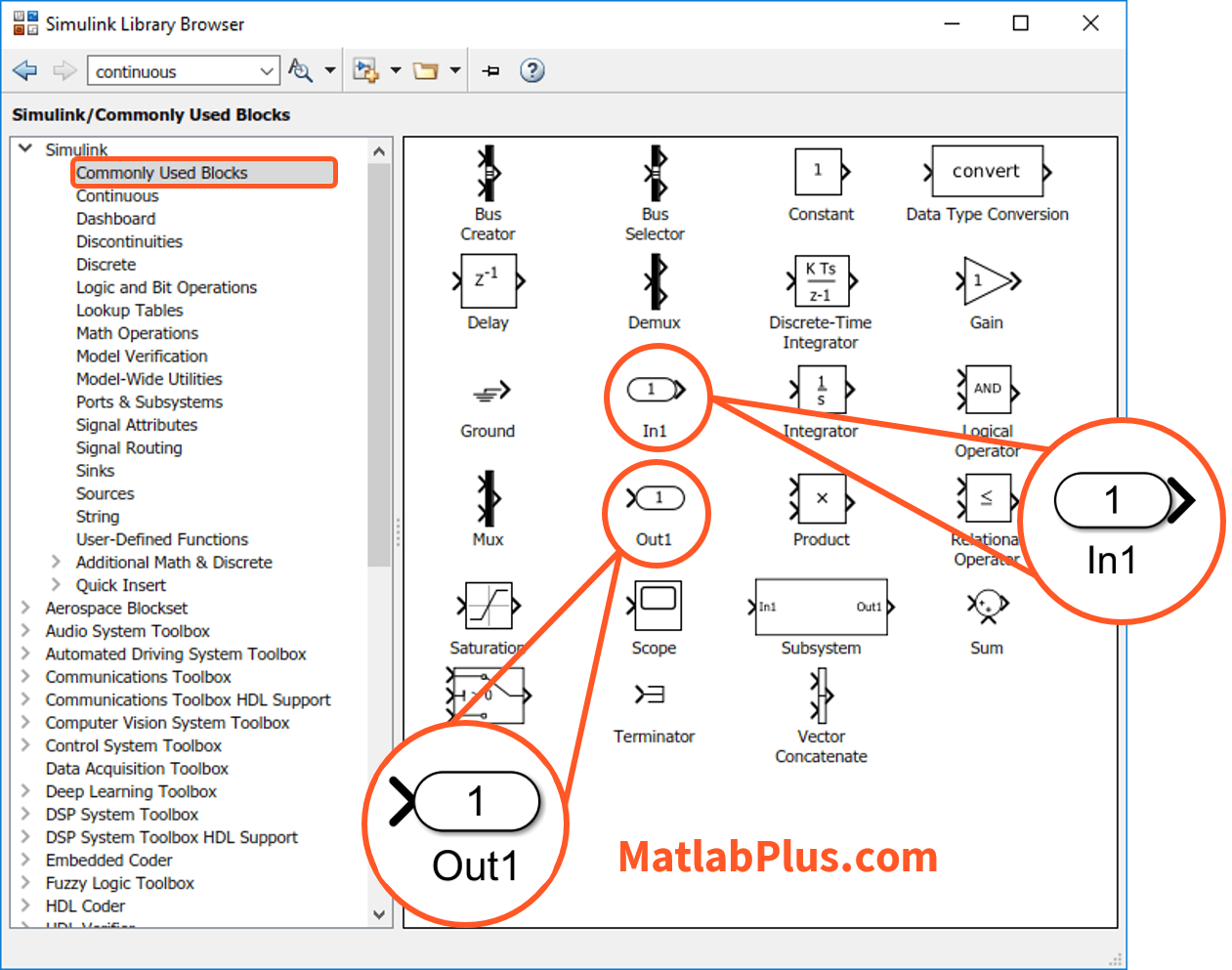Image resolution: width=1232 pixels, height=970 pixels.
Task: Select the Scope block icon
Action: click(657, 606)
